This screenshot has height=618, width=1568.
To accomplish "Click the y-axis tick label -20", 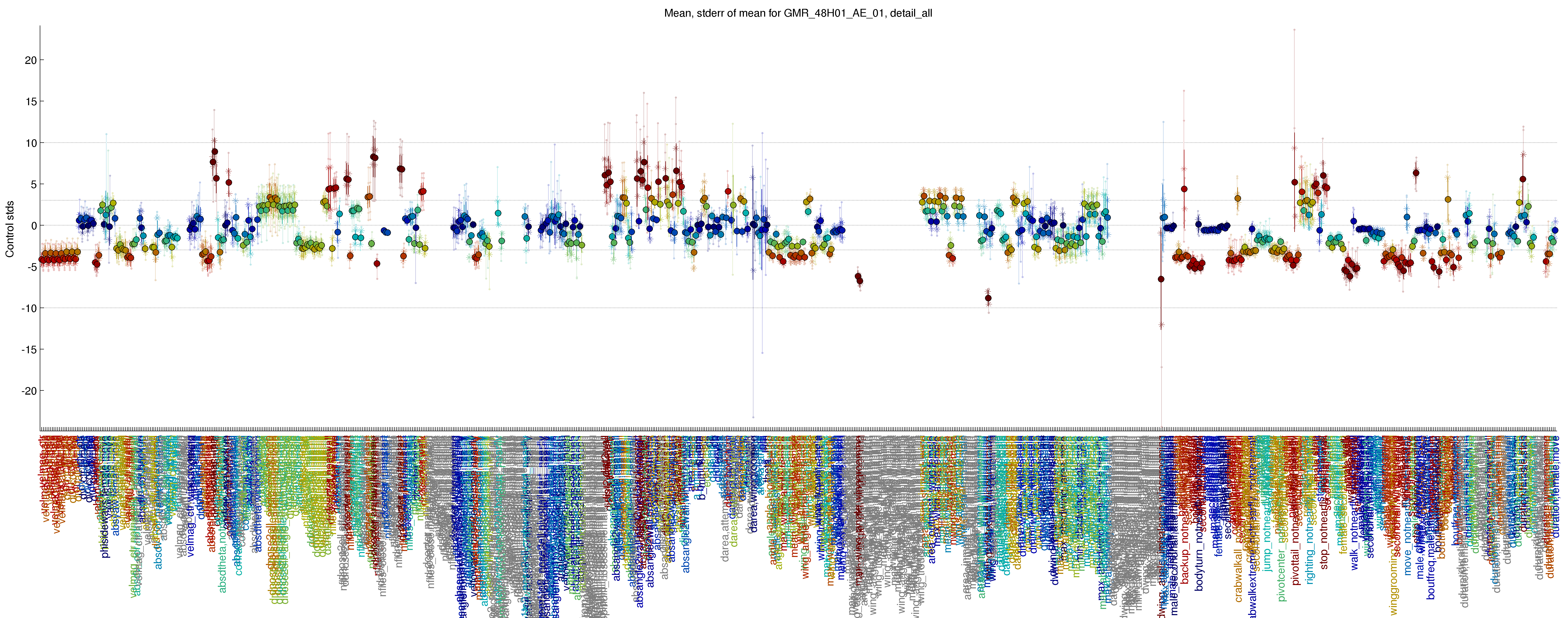I will 29,391.
